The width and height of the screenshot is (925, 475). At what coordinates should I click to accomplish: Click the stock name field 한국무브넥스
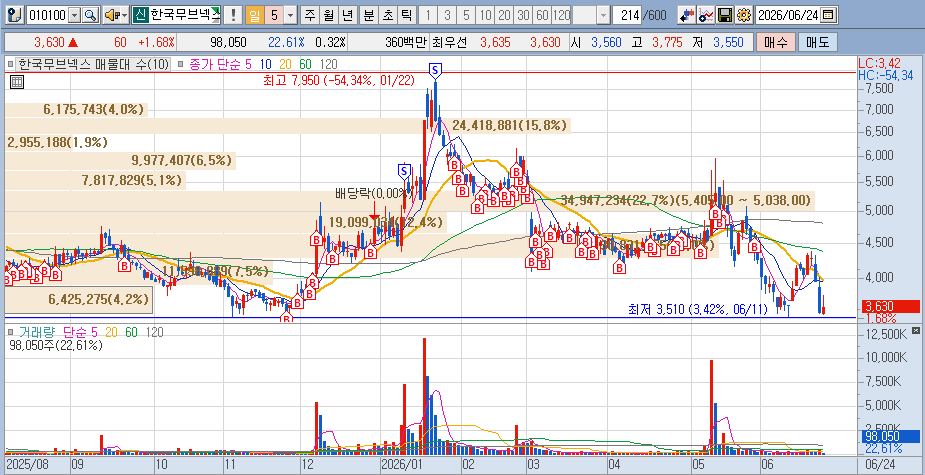(185, 15)
